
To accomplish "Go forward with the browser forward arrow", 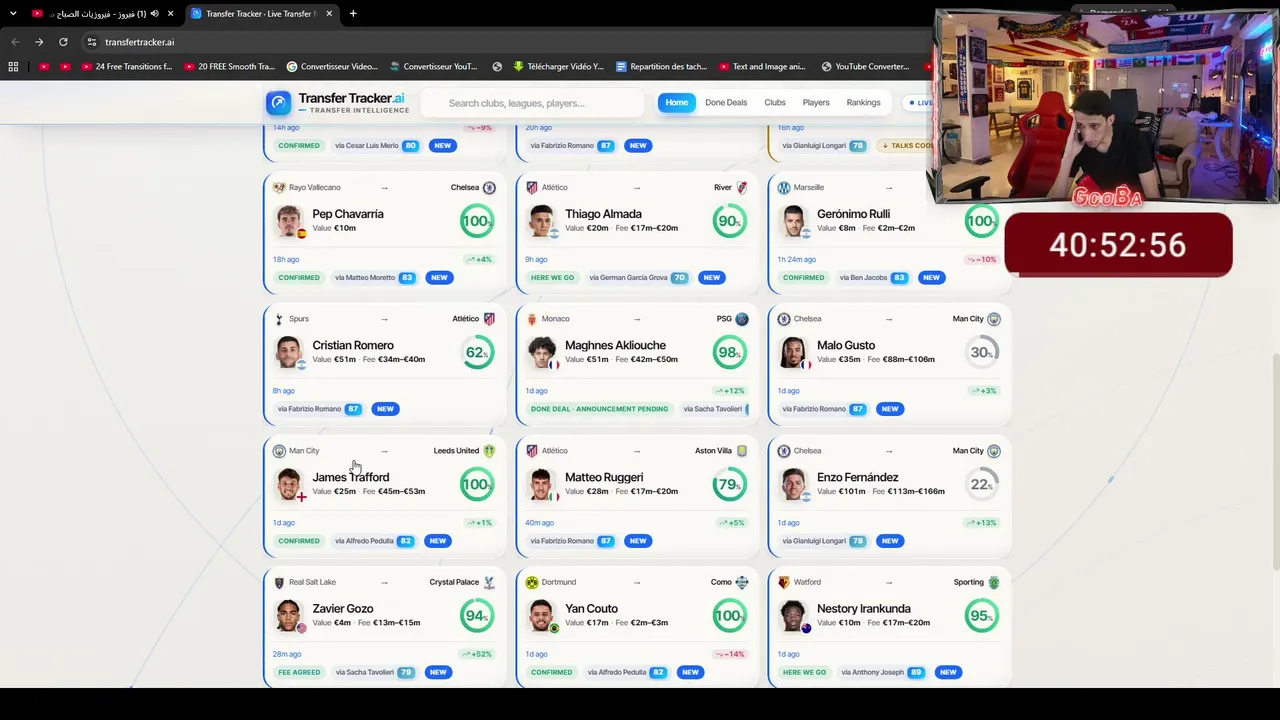I will pyautogui.click(x=39, y=42).
